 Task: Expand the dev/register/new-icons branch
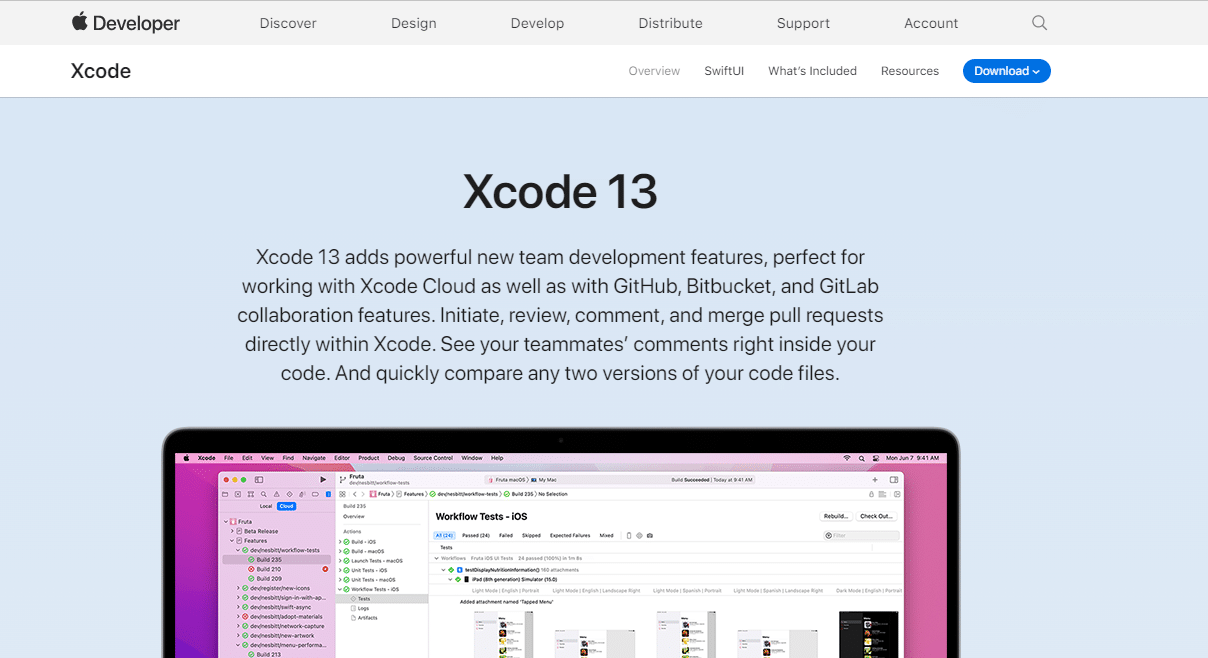(238, 588)
